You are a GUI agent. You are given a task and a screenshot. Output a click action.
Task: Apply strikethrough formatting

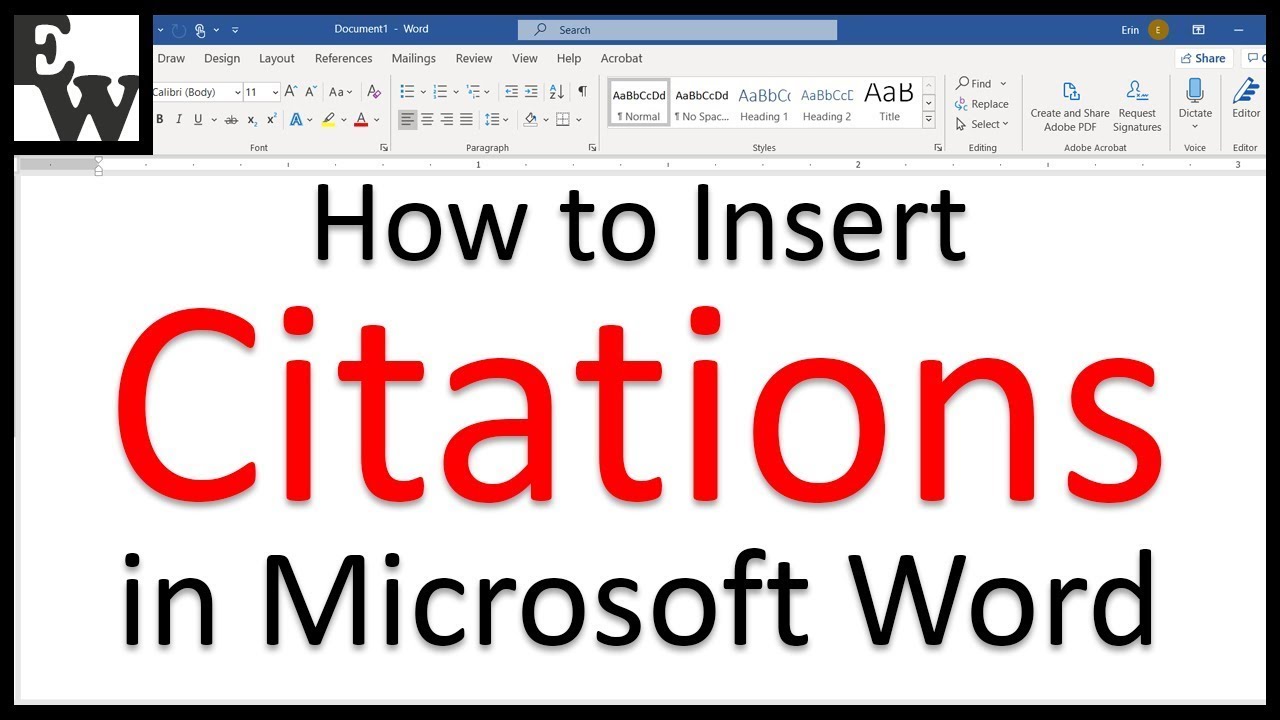pyautogui.click(x=231, y=120)
